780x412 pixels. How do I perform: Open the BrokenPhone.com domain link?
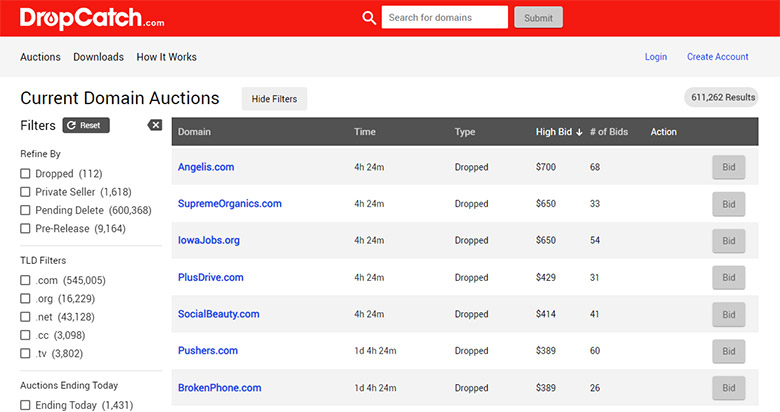(219, 388)
